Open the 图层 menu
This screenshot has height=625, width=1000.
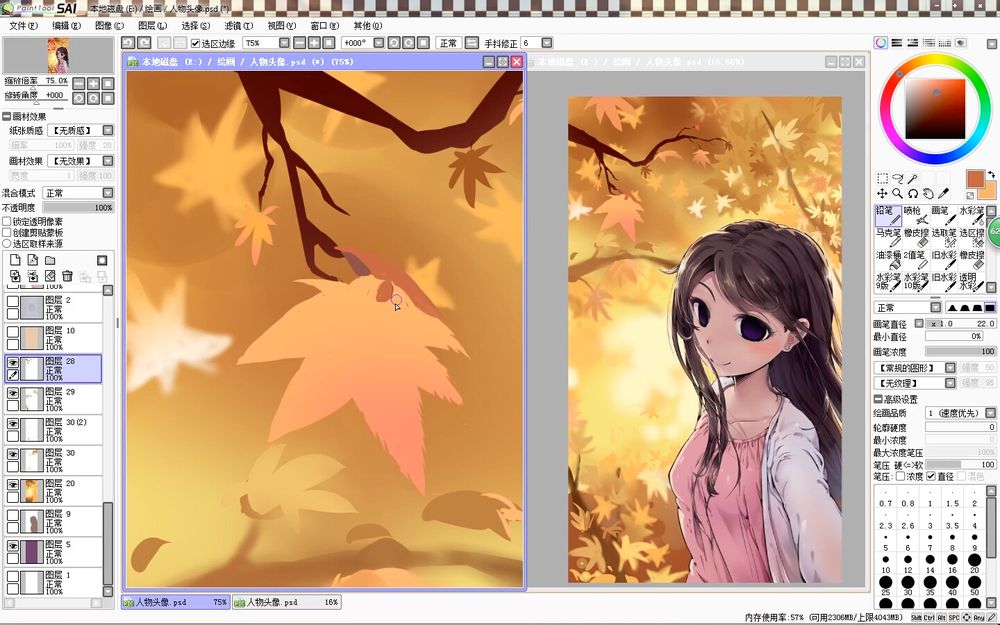pyautogui.click(x=152, y=26)
